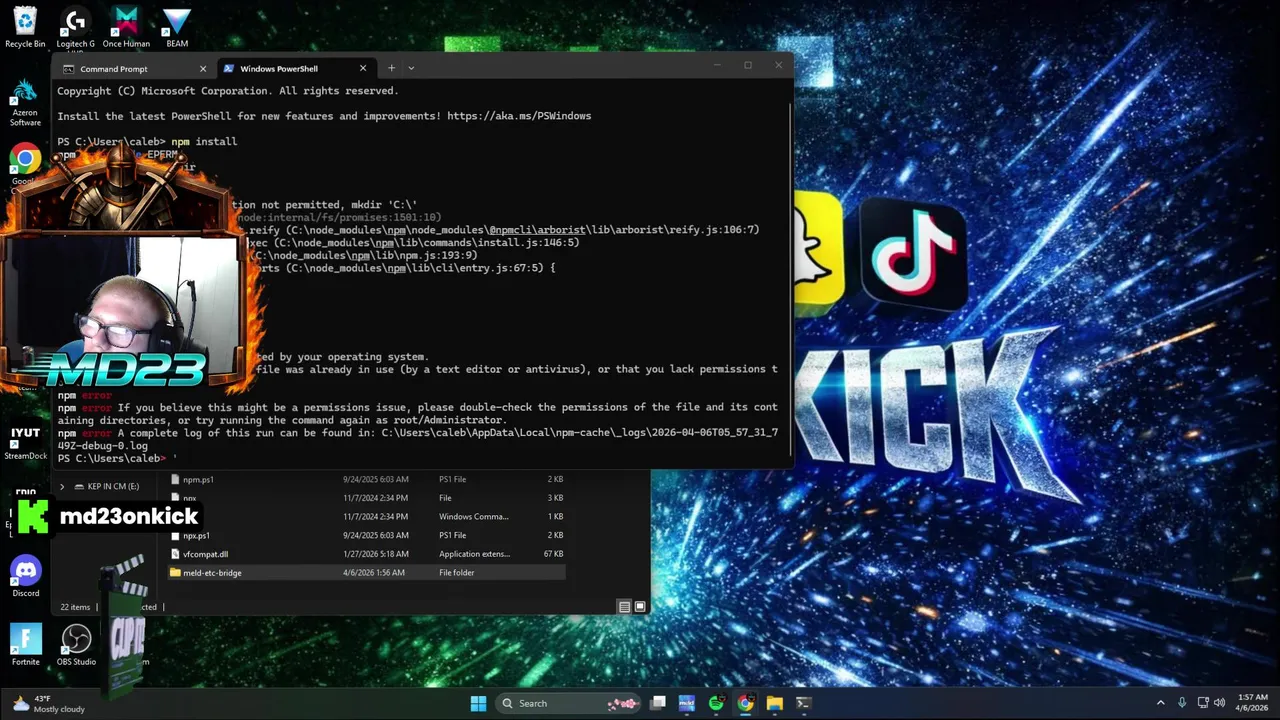
Task: Maximize the terminal window
Action: (x=748, y=66)
